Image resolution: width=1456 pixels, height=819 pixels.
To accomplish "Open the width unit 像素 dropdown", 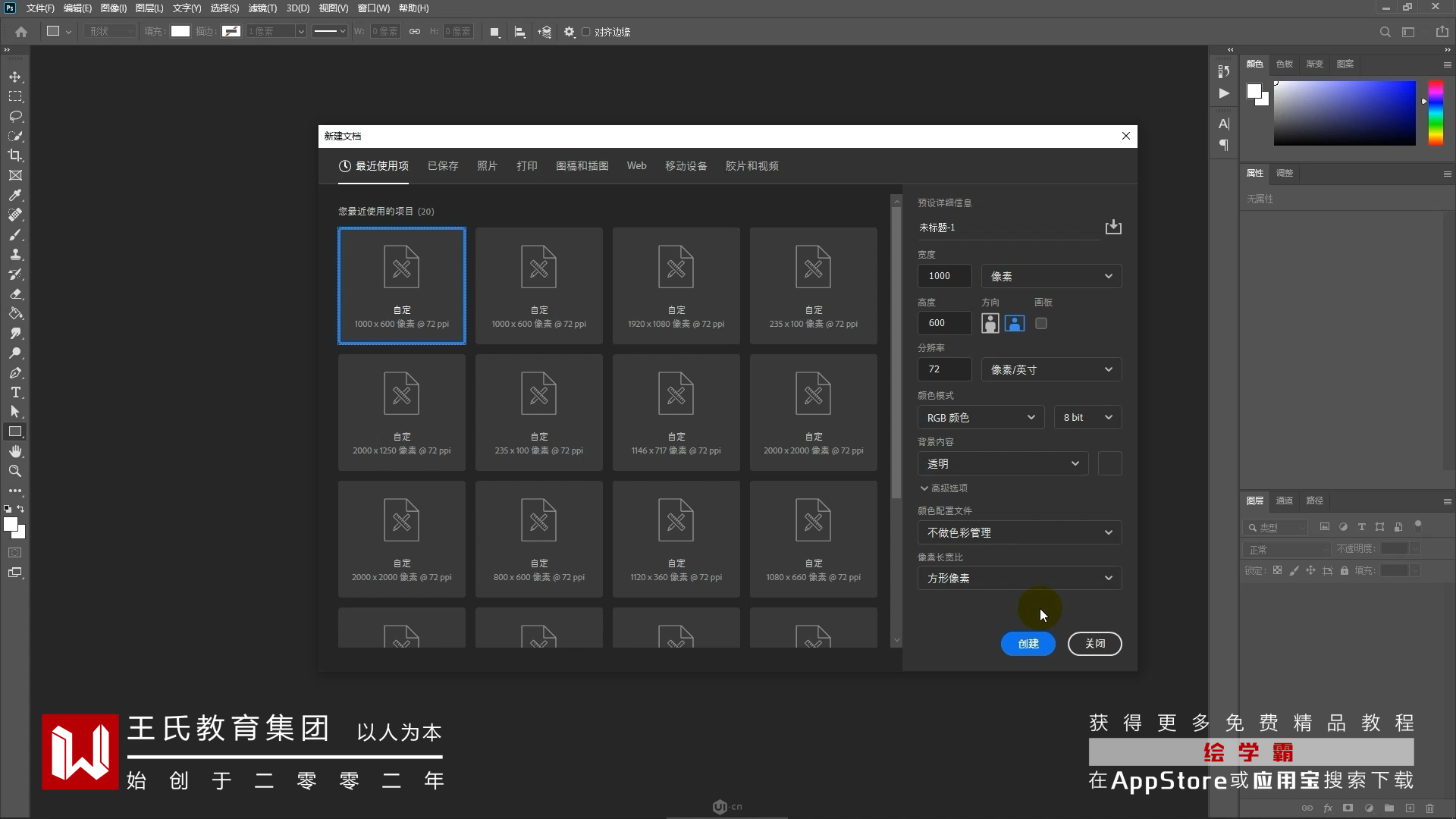I will pos(1050,276).
